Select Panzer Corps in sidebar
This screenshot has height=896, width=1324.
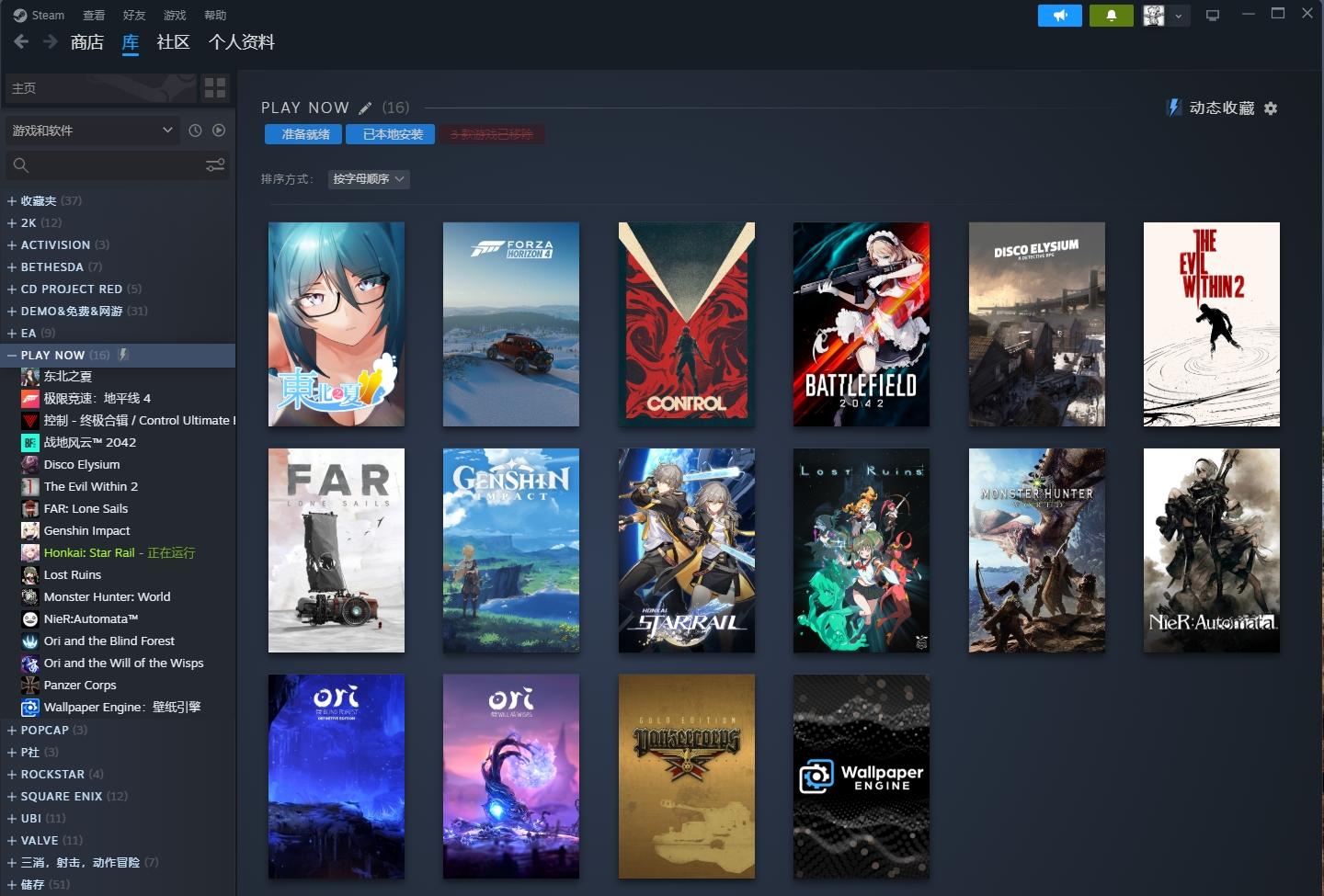pos(80,685)
